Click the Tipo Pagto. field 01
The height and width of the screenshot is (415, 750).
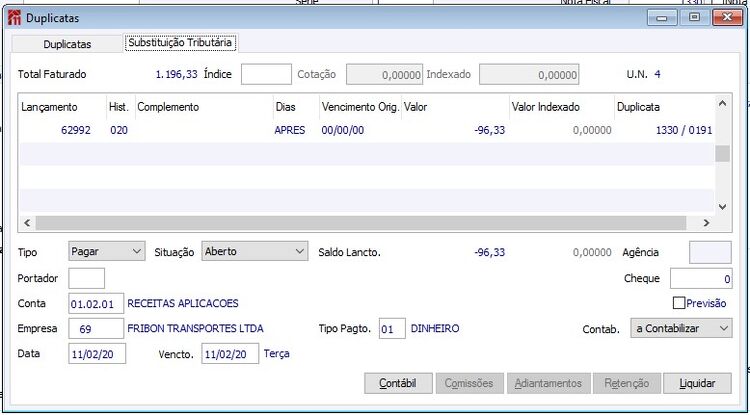[392, 329]
